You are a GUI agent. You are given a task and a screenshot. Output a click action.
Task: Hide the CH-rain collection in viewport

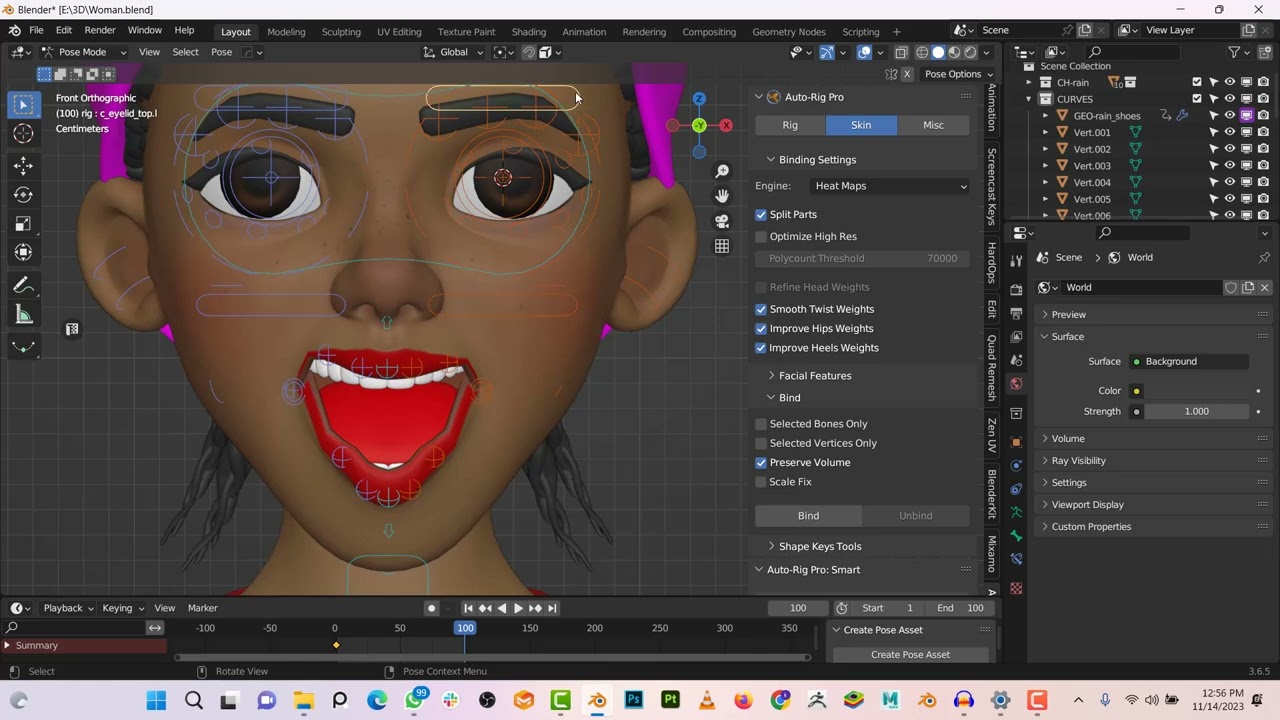pos(1230,82)
